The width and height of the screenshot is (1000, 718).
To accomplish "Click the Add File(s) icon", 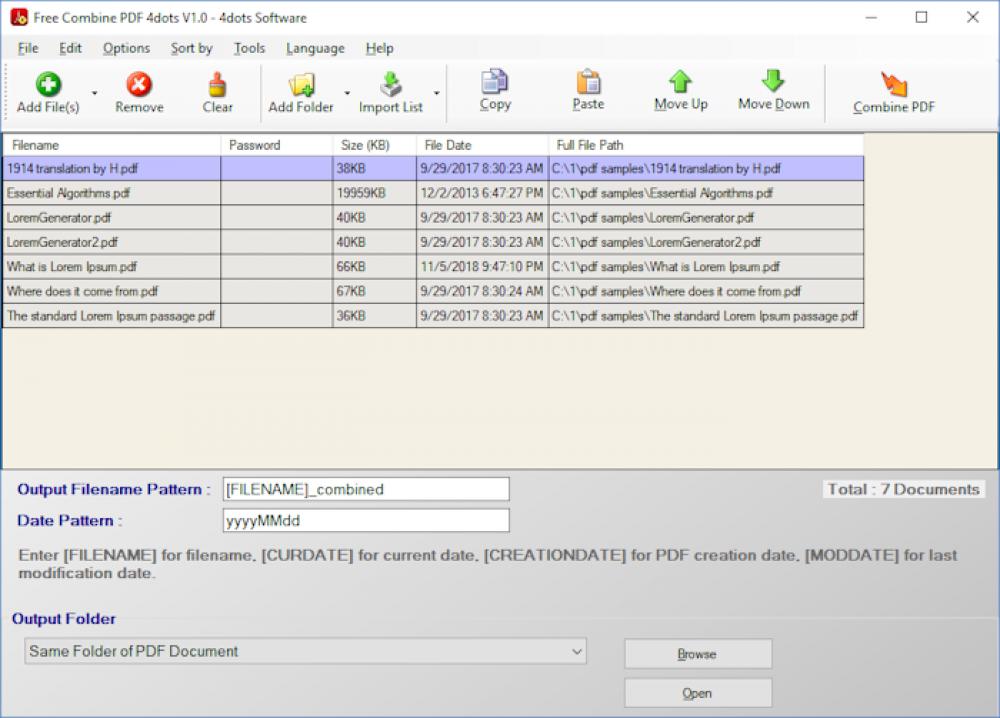I will (x=47, y=83).
